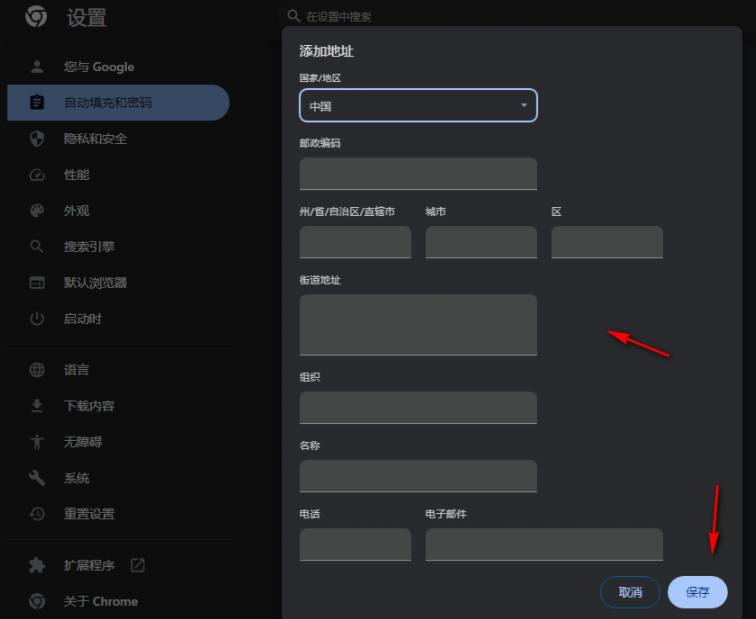Click the 保存 button
Viewport: 756px width, 619px height.
click(698, 592)
